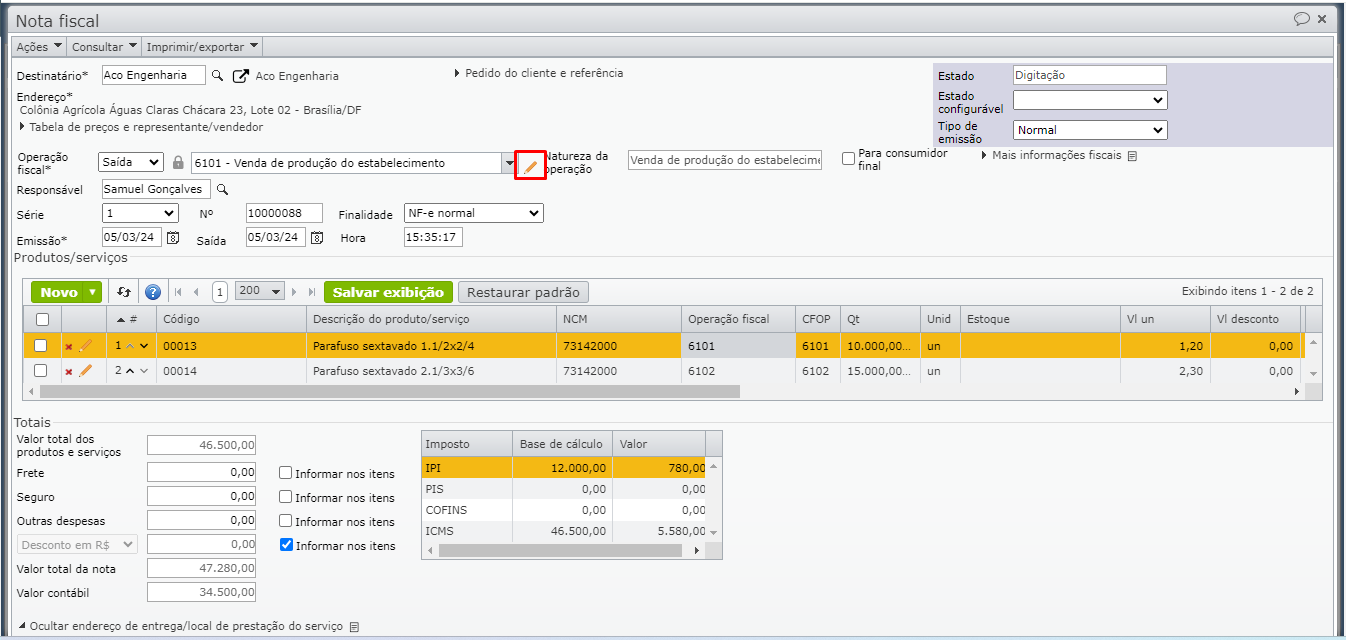Go to last page of products grid
This screenshot has height=640, width=1346.
coord(312,292)
